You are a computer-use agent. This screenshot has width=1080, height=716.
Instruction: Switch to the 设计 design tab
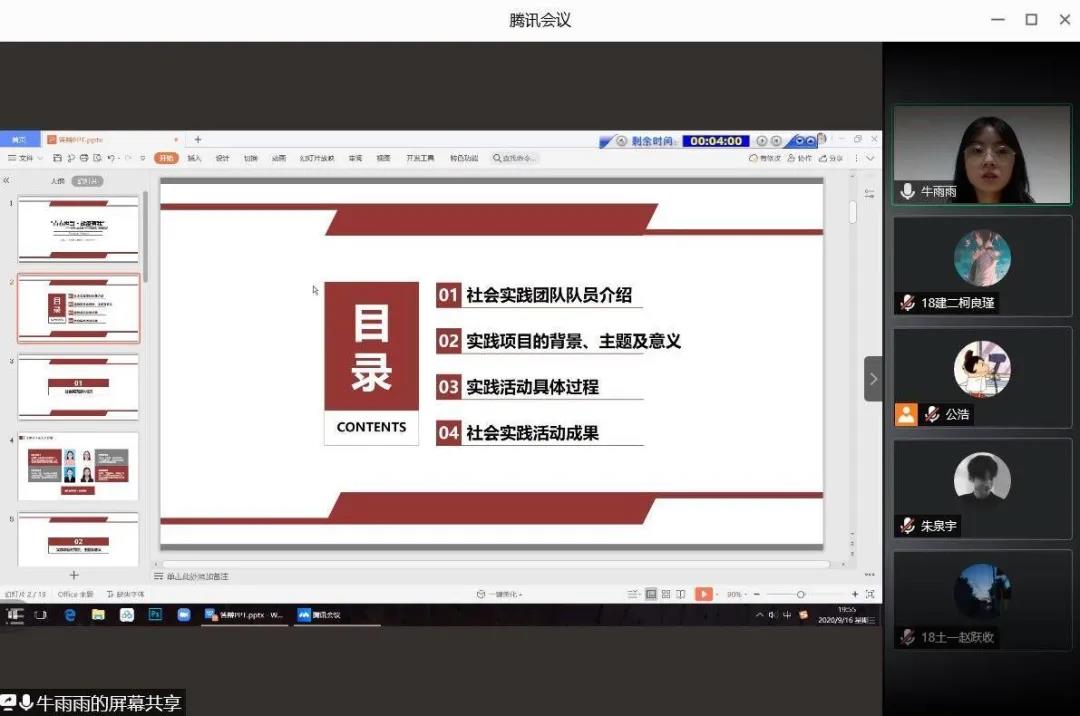click(222, 158)
